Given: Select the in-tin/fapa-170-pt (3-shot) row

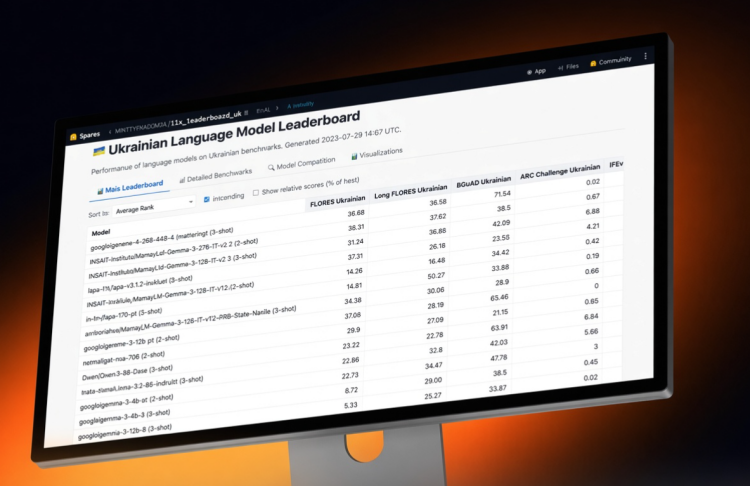Looking at the screenshot, I should click(124, 316).
